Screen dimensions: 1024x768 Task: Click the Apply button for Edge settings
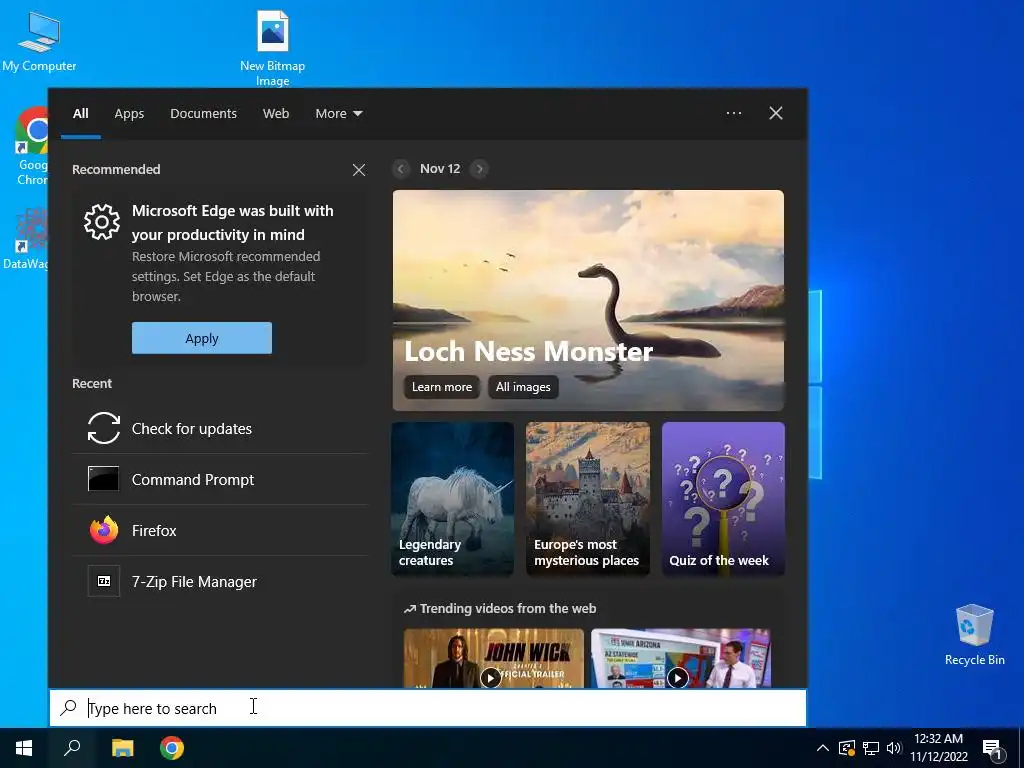point(202,338)
